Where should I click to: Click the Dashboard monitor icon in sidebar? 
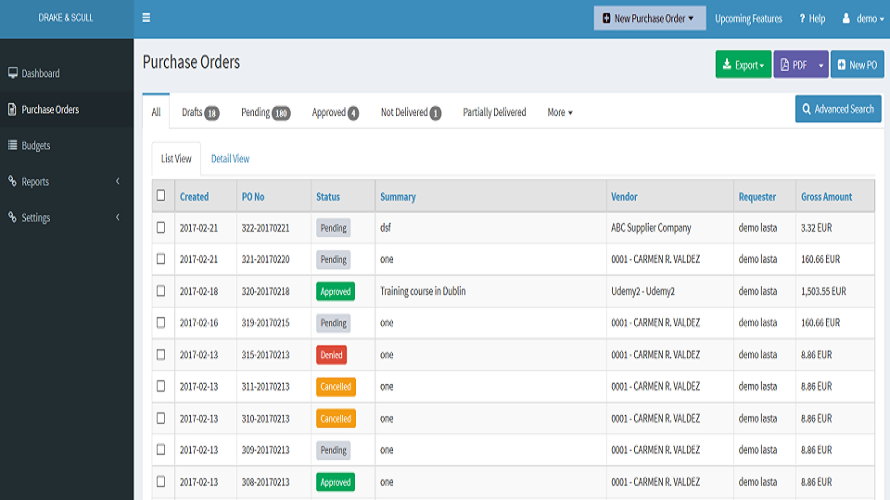tap(13, 73)
